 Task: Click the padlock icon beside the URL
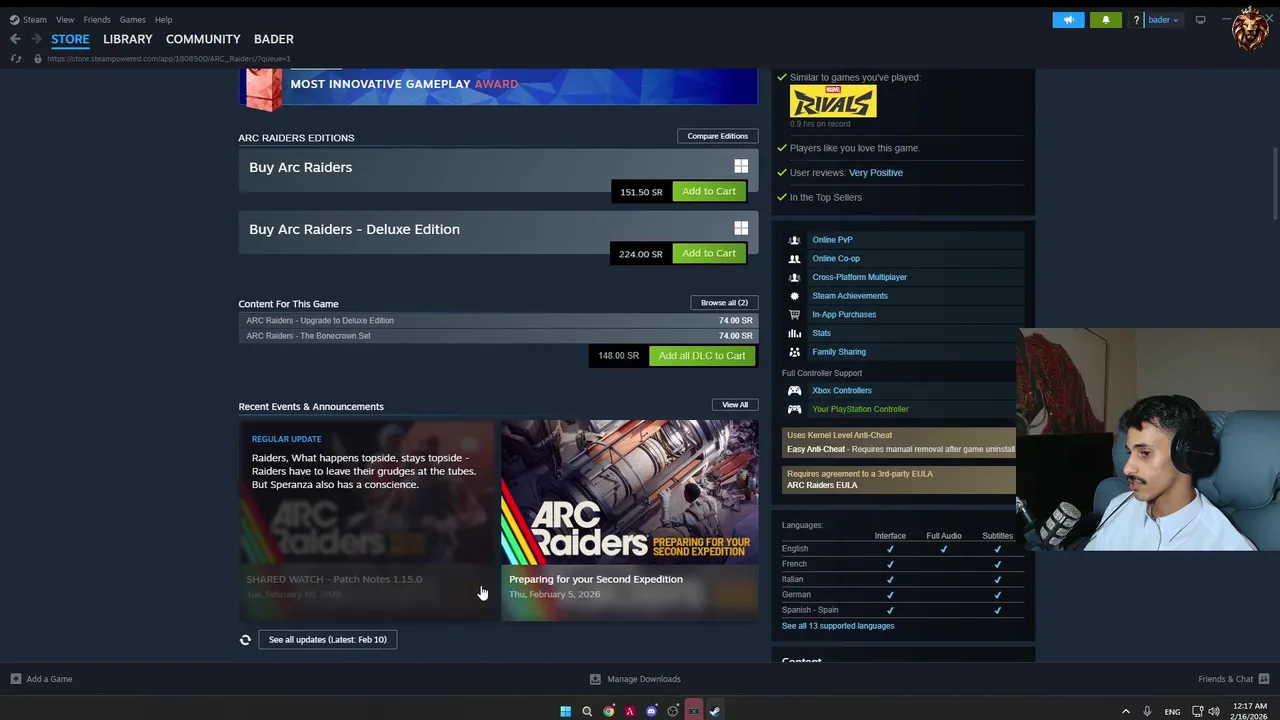coord(37,59)
